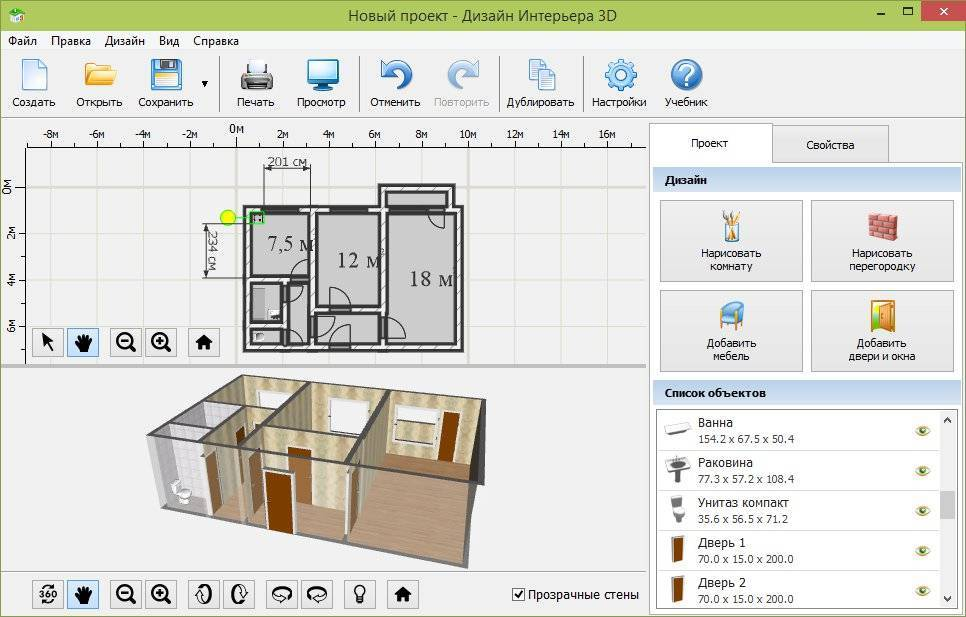Open Настройки settings
Viewport: 966px width, 617px height.
click(619, 84)
